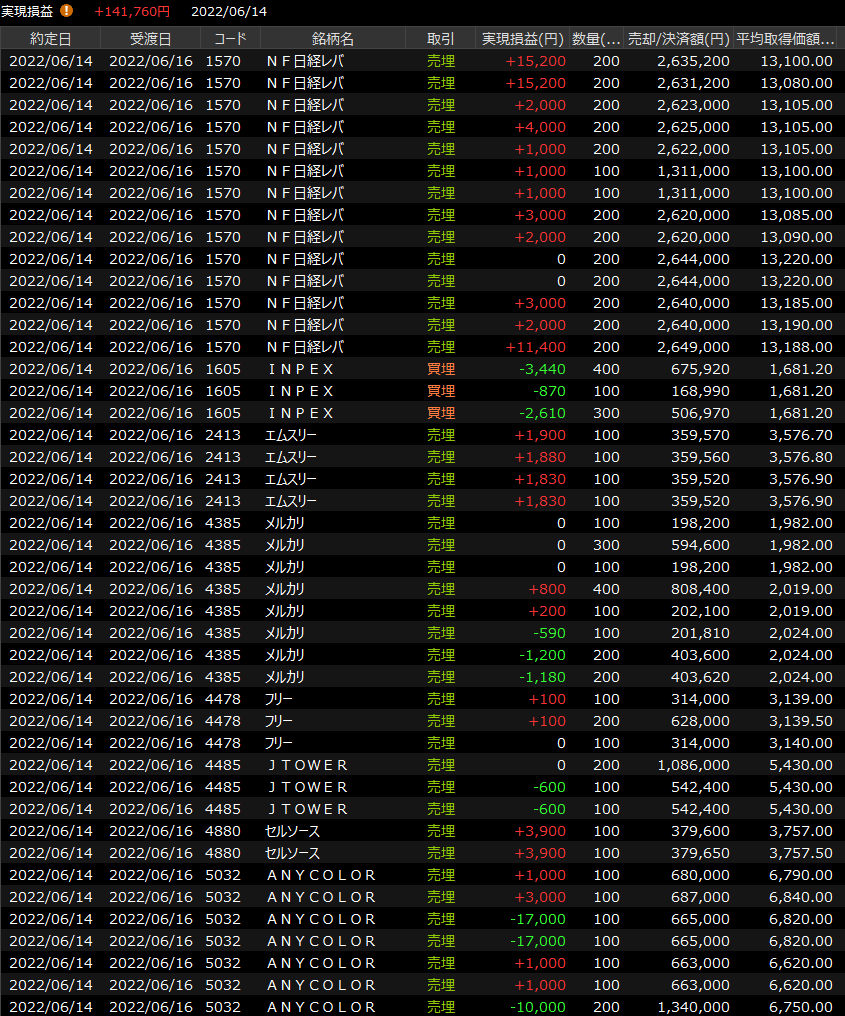845x1016 pixels.
Task: Select the NF日経レバ row with +11,400 profit
Action: (x=420, y=347)
